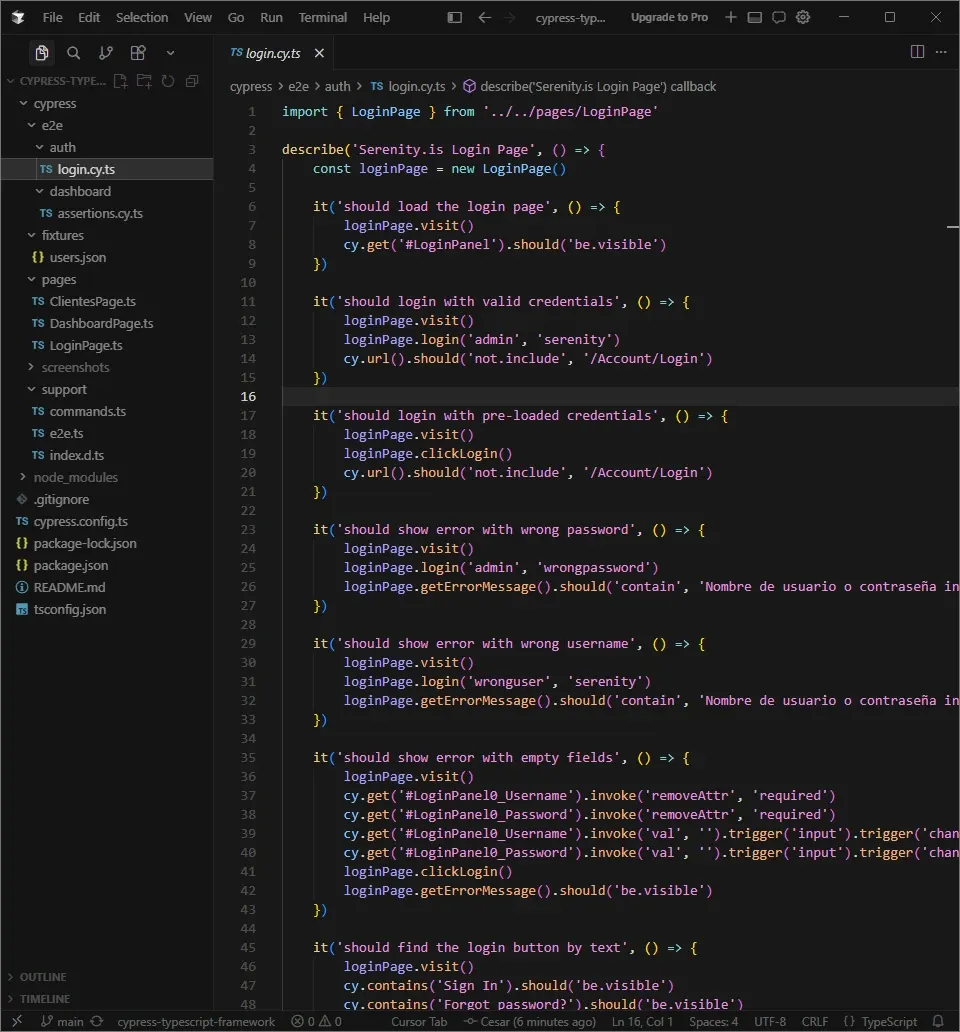Screen dimensions: 960x1032
Task: Collapse all folders in explorer
Action: click(x=192, y=81)
